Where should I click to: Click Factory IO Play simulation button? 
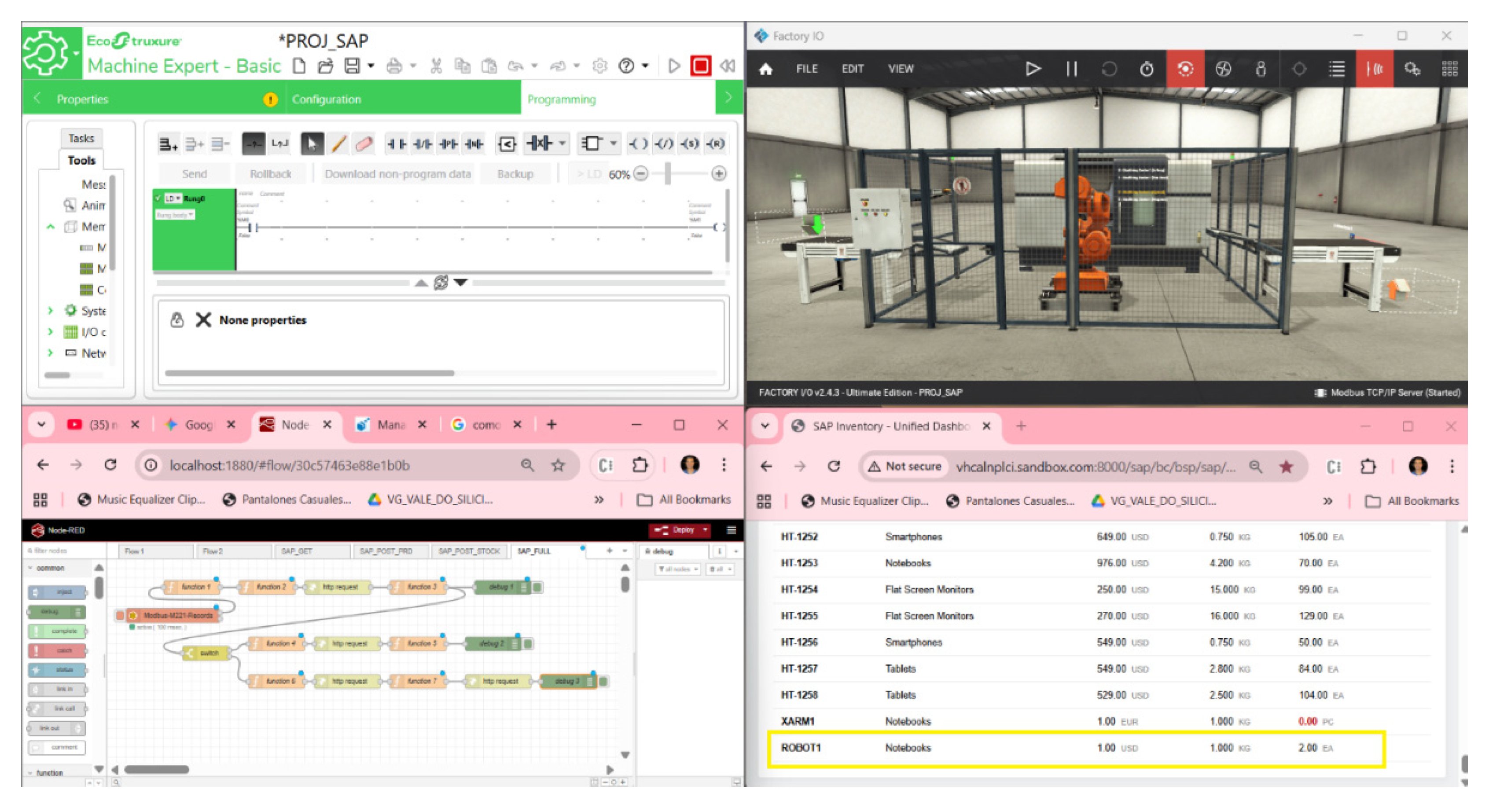coord(1033,69)
